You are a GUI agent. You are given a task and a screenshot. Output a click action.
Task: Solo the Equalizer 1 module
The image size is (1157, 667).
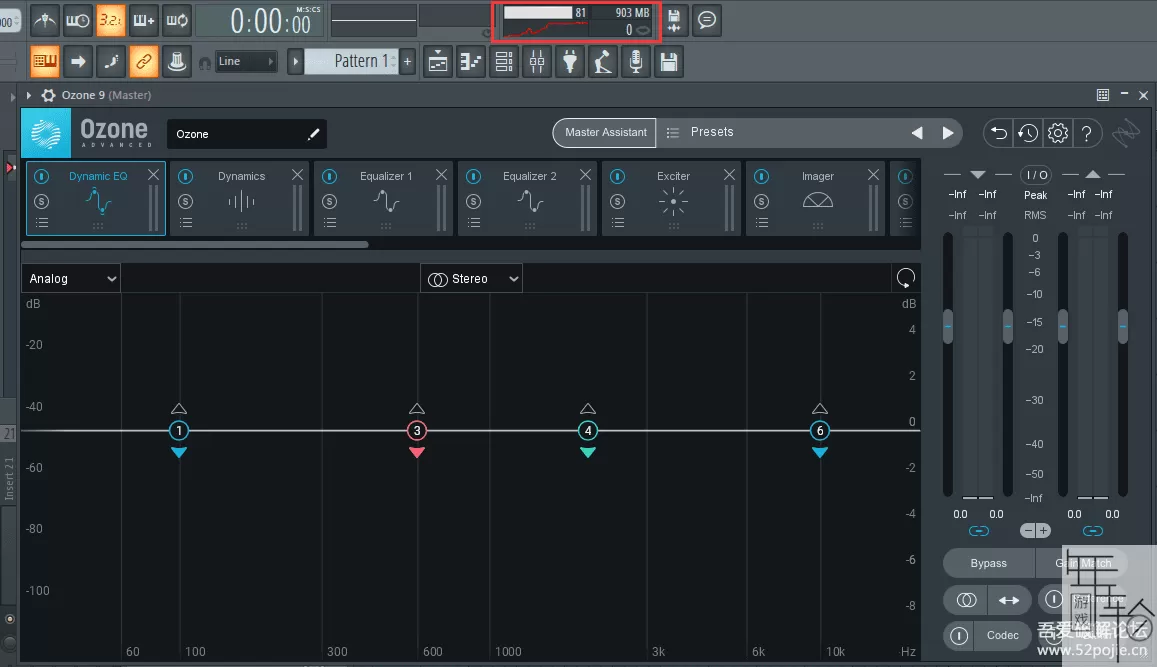coord(330,201)
